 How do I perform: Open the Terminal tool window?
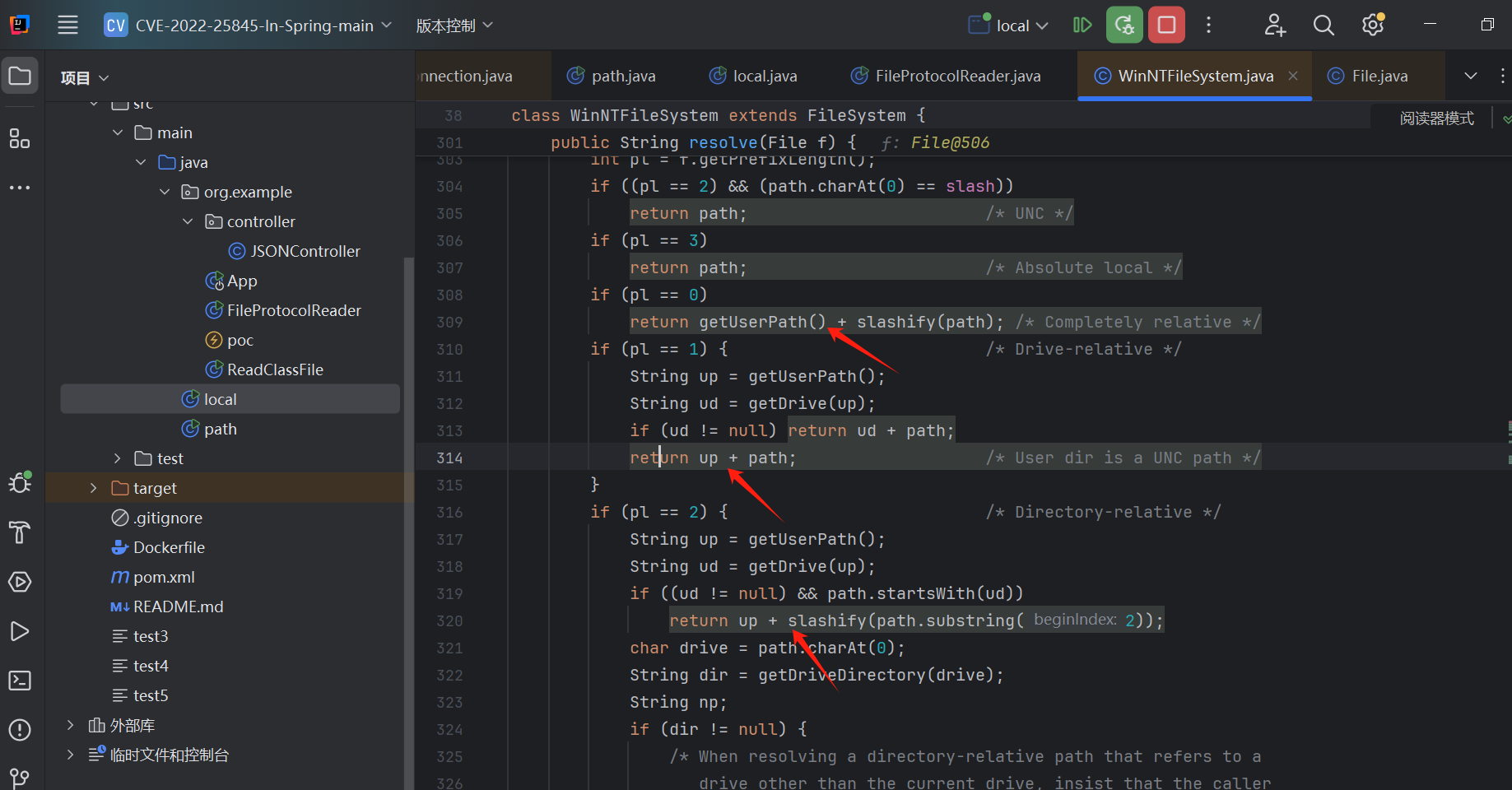click(20, 681)
